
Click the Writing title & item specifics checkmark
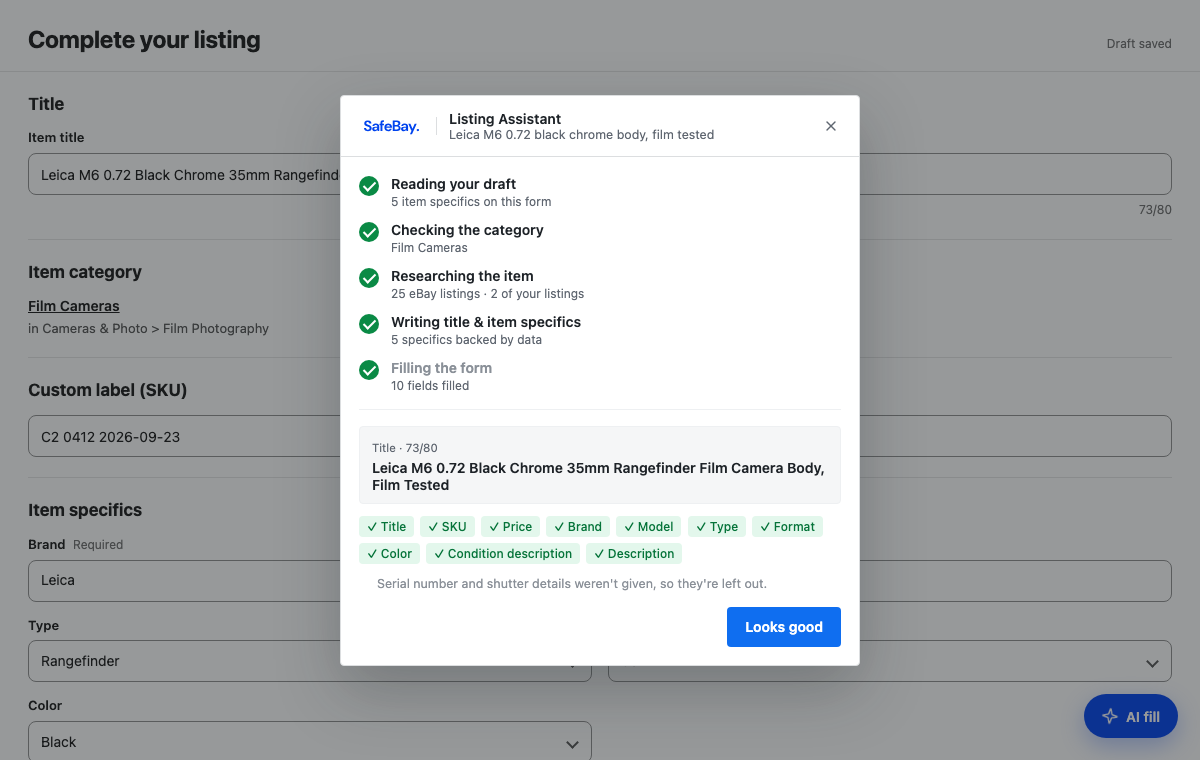click(x=369, y=324)
